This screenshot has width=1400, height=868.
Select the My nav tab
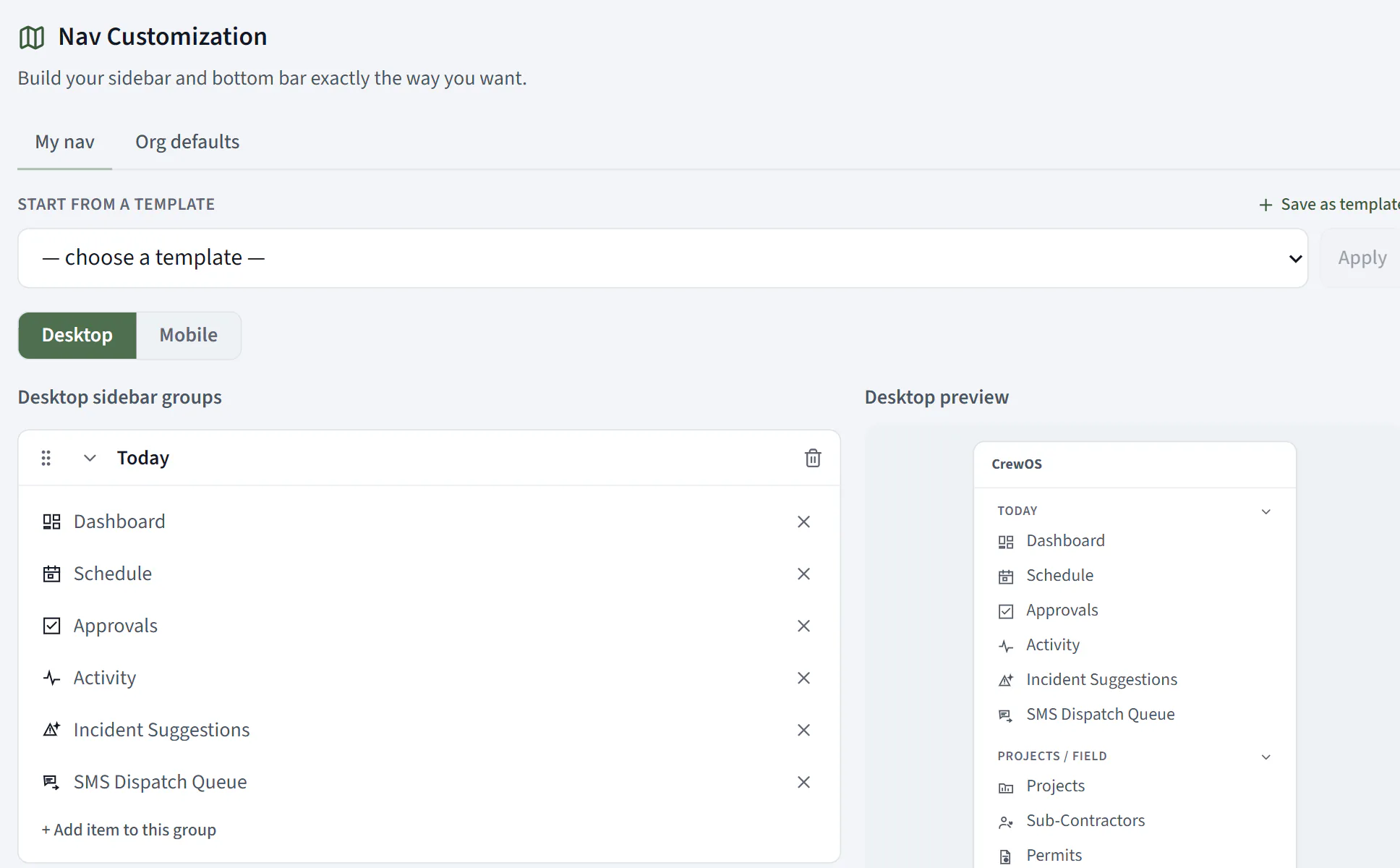(65, 142)
